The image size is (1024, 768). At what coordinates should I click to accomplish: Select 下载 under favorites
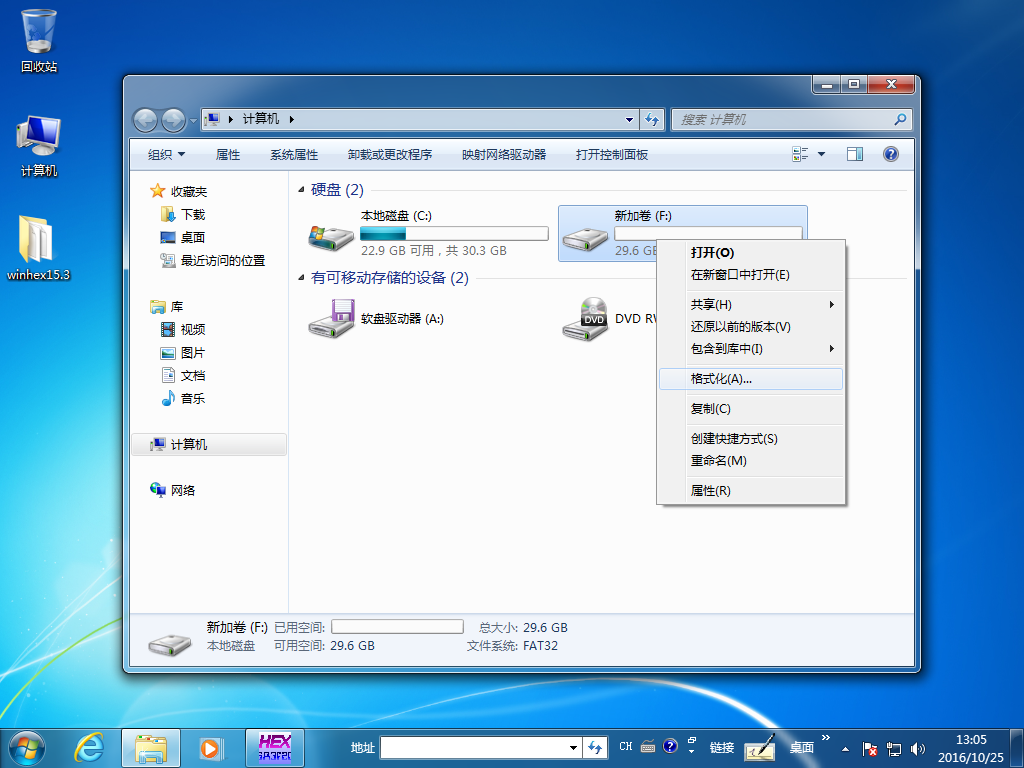pyautogui.click(x=182, y=215)
